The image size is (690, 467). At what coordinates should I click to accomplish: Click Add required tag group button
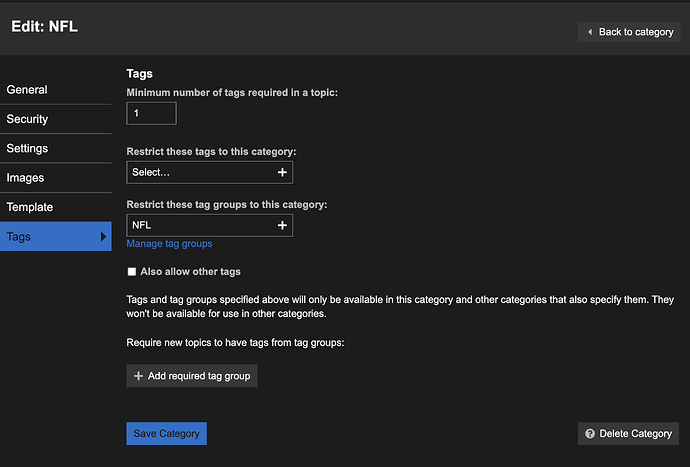point(192,376)
